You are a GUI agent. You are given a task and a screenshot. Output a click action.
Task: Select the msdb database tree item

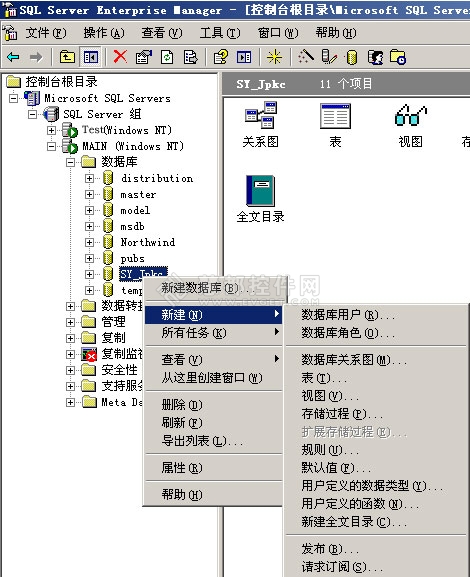pyautogui.click(x=132, y=226)
